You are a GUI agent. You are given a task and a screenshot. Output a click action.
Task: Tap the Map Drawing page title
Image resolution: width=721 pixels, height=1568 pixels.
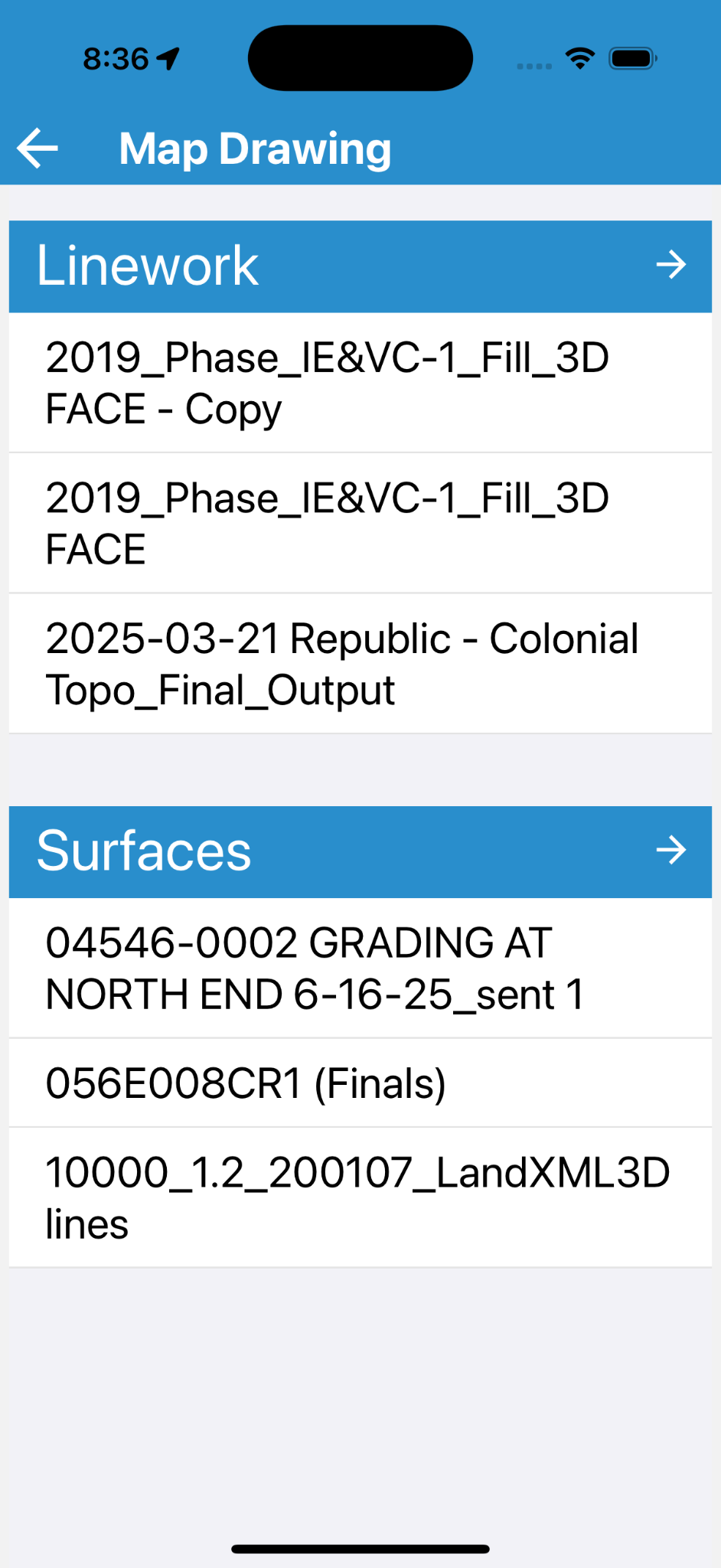coord(255,149)
